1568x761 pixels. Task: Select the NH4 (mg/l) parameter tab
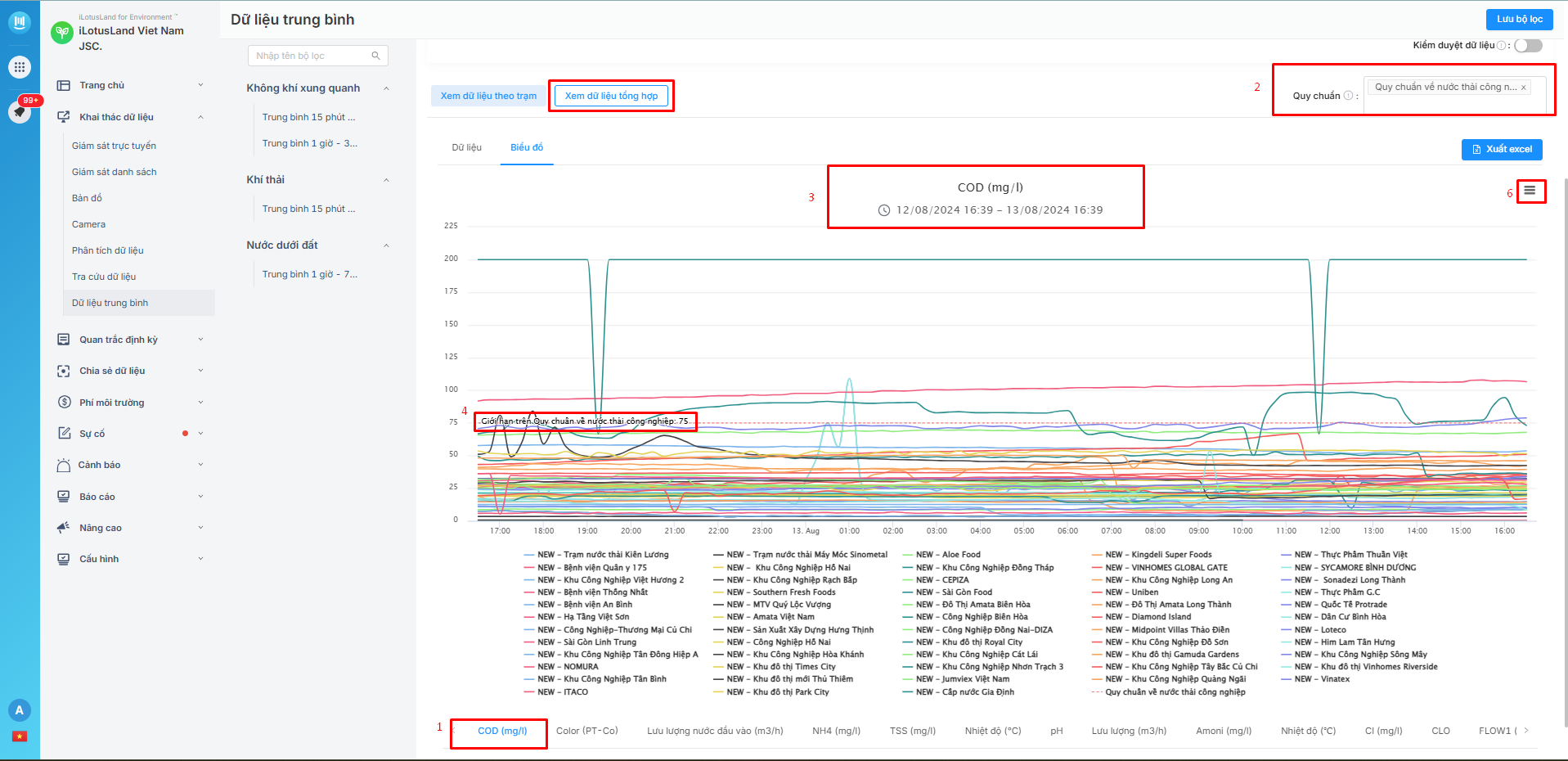point(836,731)
